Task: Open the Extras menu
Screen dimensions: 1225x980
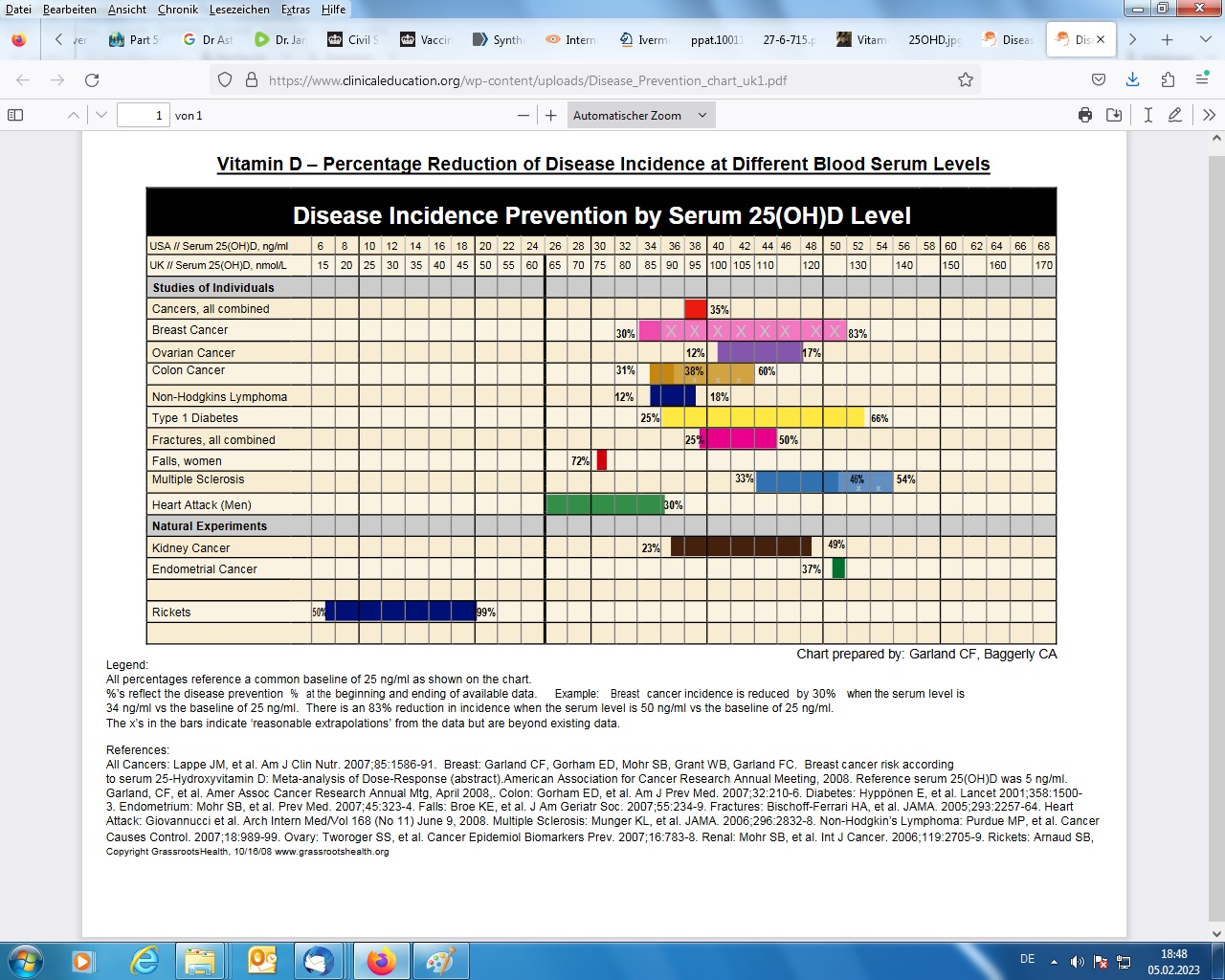Action: coord(296,10)
